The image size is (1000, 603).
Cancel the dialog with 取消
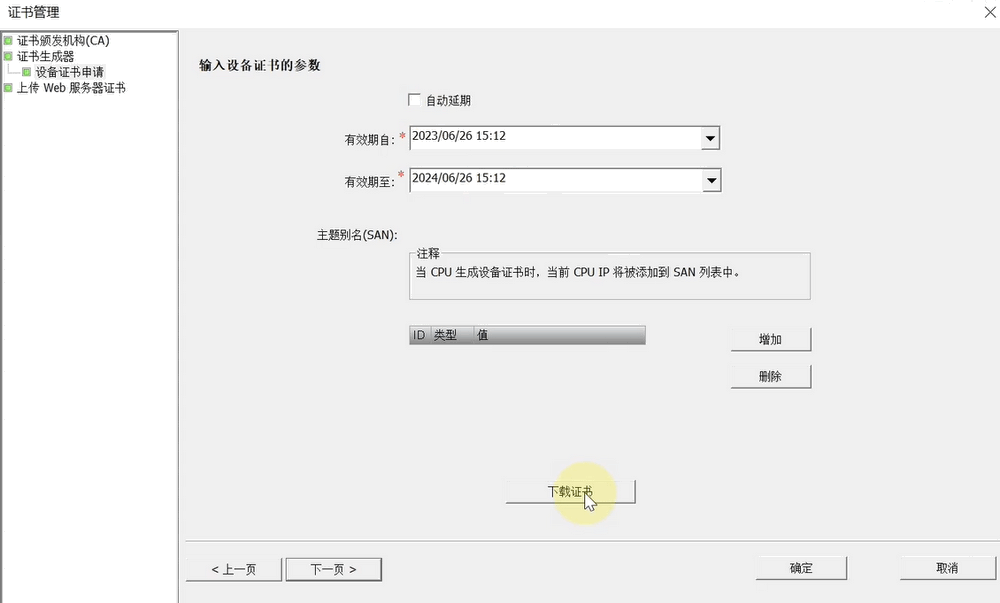click(947, 568)
